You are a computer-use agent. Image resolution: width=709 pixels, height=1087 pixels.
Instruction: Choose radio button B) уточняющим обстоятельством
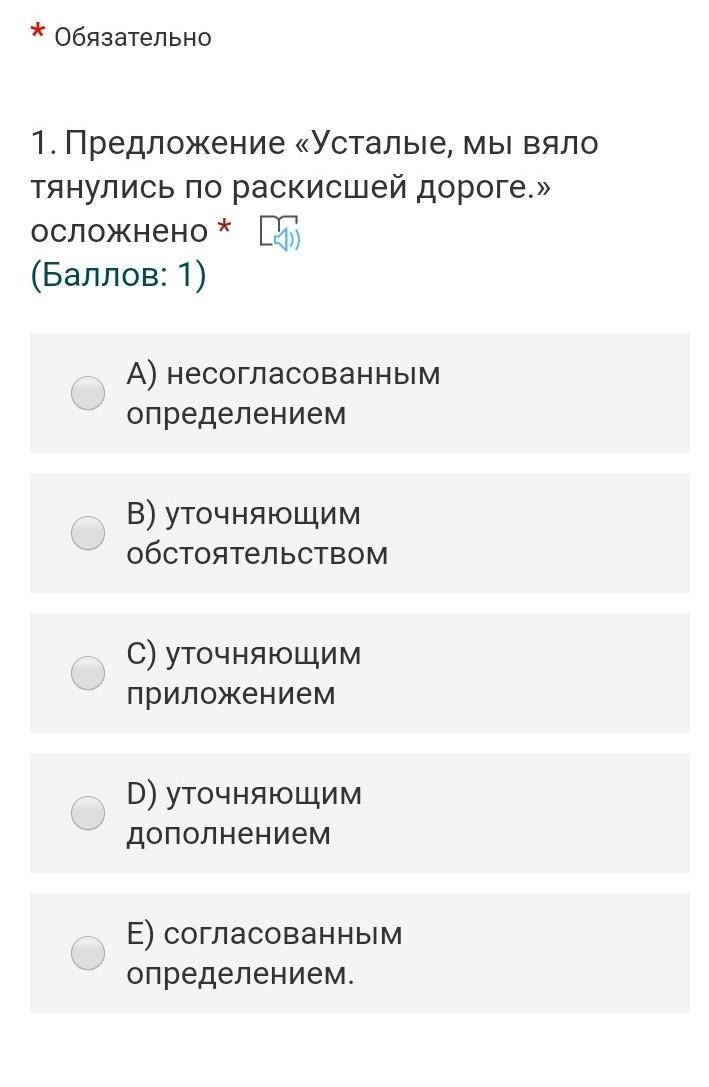click(88, 533)
